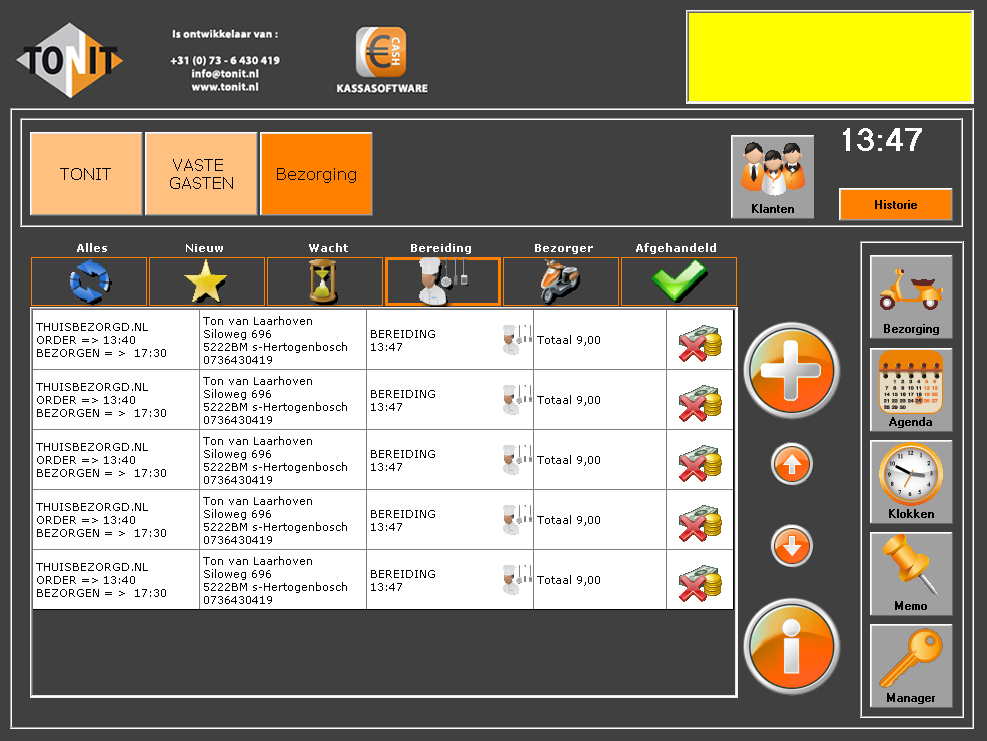
Task: Select the TONIT button
Action: pos(86,174)
